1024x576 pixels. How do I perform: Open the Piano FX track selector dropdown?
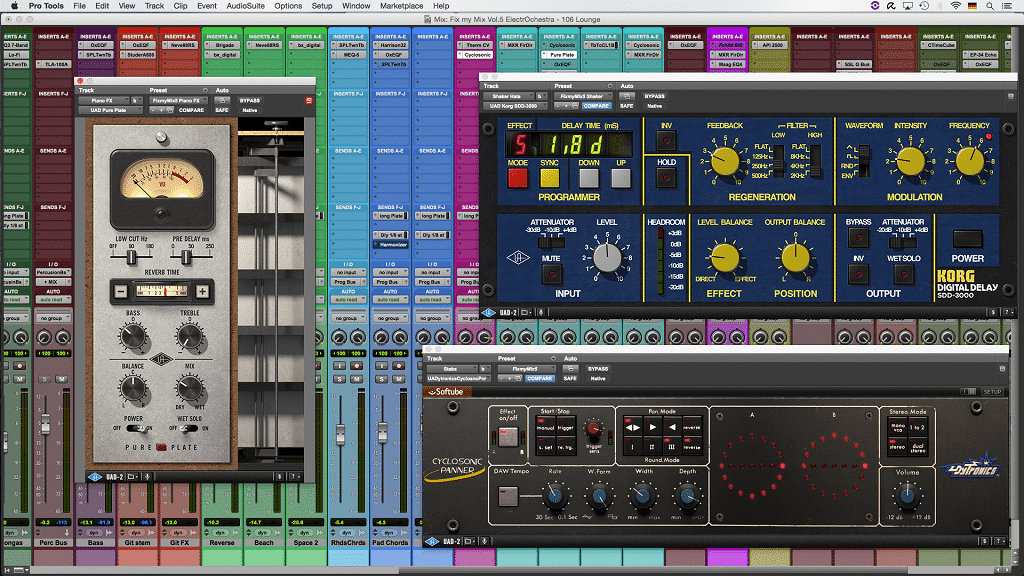pos(104,101)
